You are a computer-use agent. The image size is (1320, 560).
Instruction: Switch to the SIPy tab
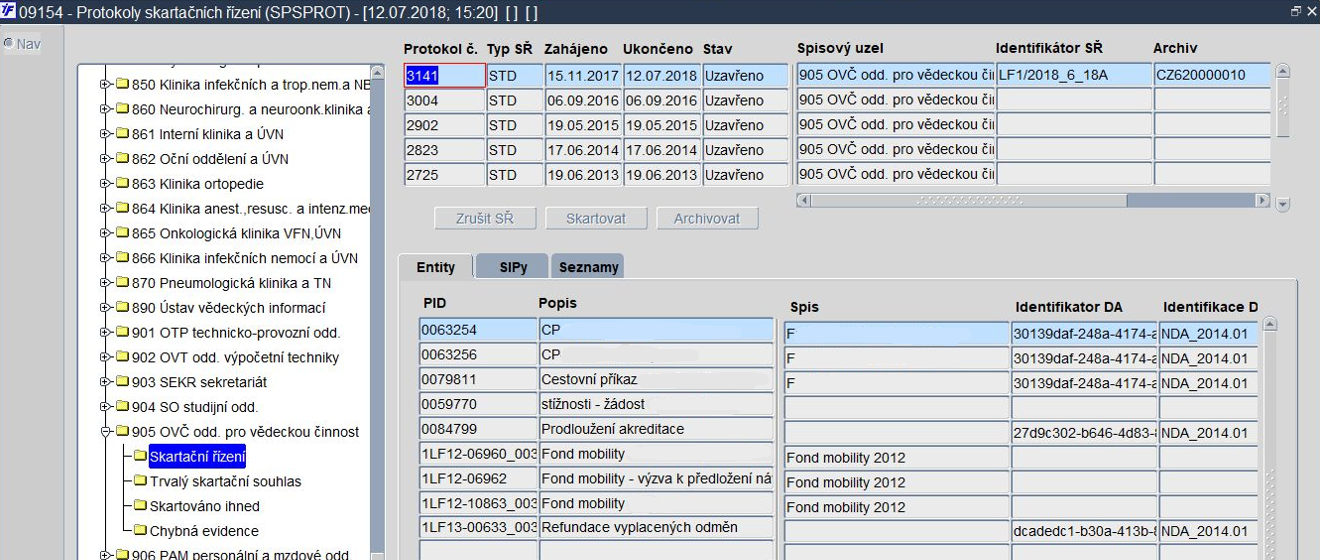tap(512, 267)
